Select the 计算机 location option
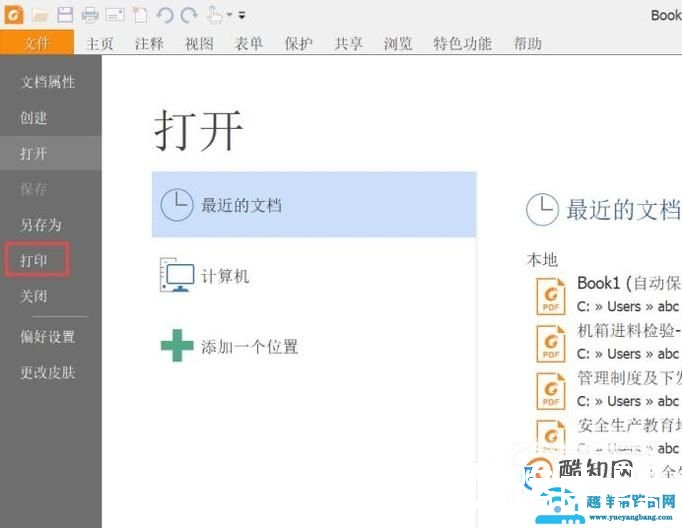Image resolution: width=682 pixels, height=528 pixels. tap(314, 276)
